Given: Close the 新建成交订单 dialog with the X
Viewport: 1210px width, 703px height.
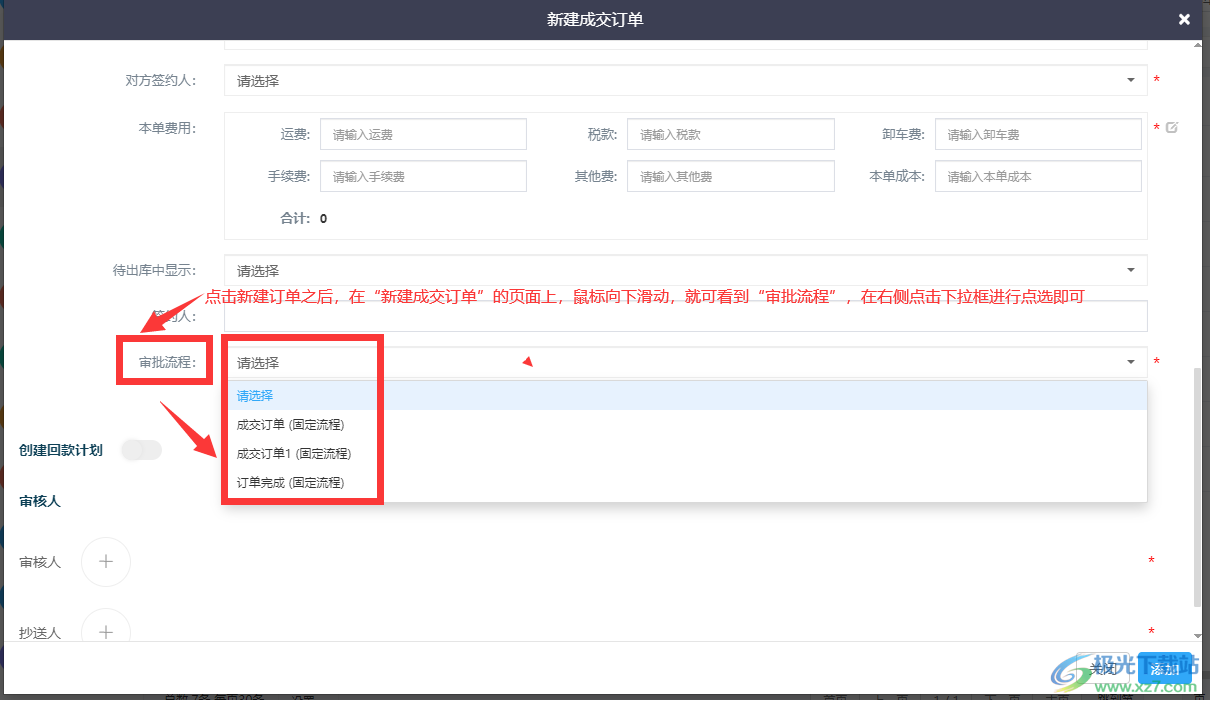Looking at the screenshot, I should coord(1184,19).
